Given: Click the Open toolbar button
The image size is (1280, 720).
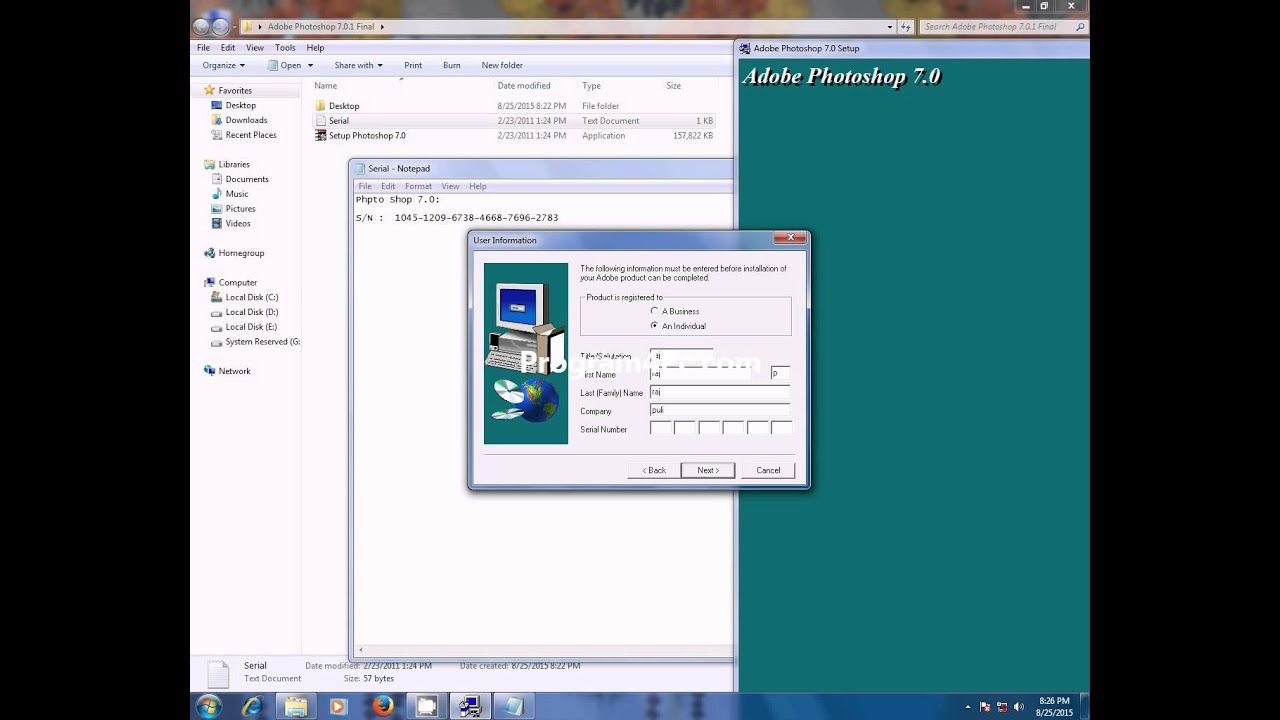Looking at the screenshot, I should [x=285, y=66].
